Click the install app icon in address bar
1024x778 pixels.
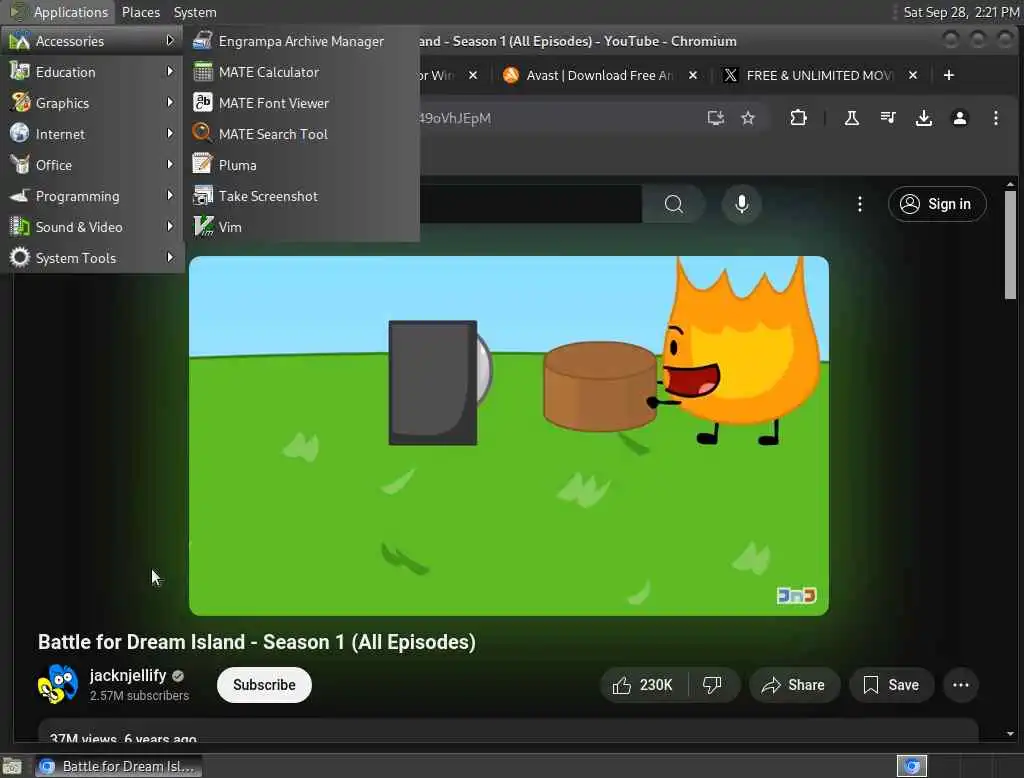point(716,118)
